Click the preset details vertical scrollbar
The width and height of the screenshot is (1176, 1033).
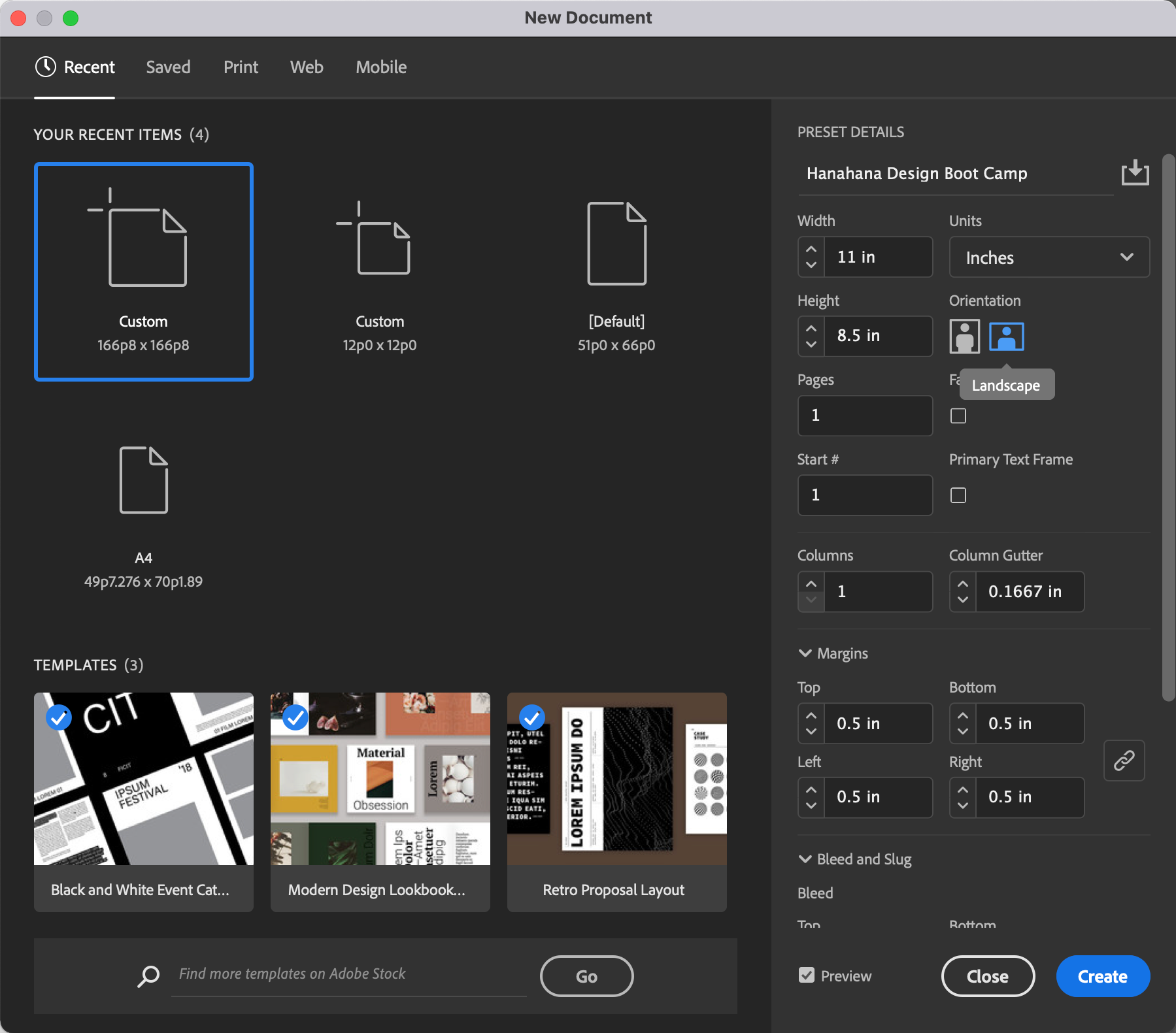click(1168, 428)
